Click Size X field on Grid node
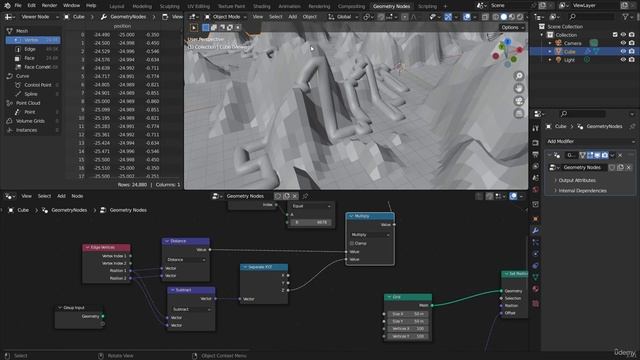 pyautogui.click(x=407, y=314)
